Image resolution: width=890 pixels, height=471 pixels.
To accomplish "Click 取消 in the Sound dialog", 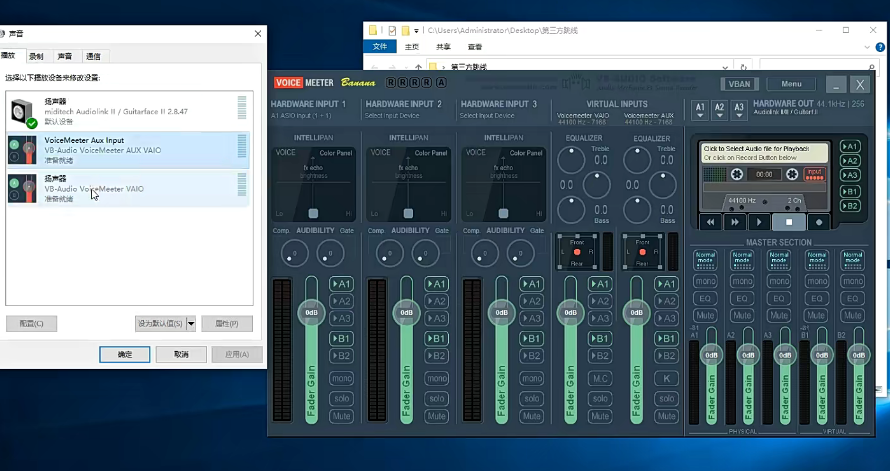I will coord(181,354).
